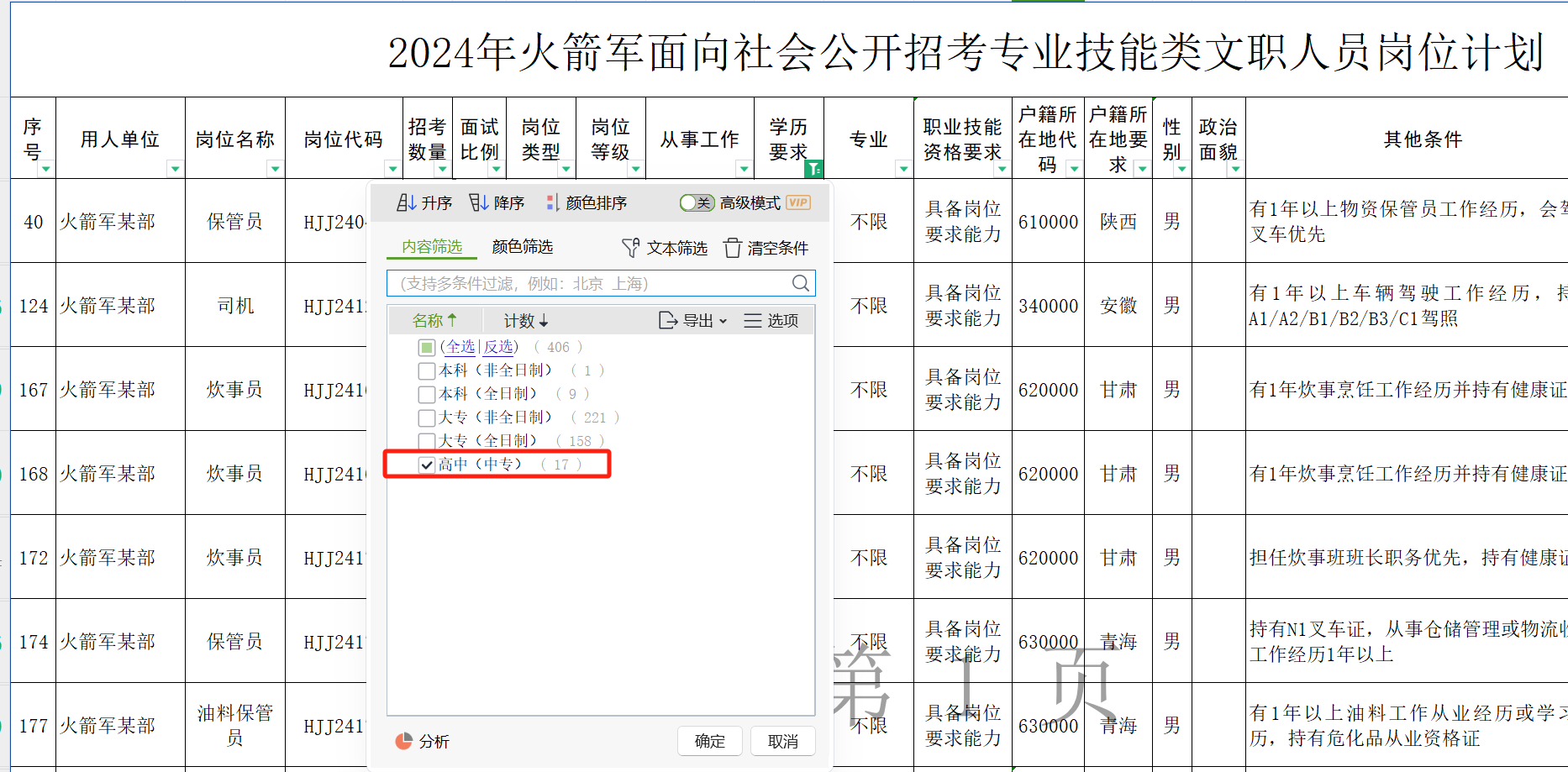
Task: Expand the export (导出) dropdown
Action: 694,320
